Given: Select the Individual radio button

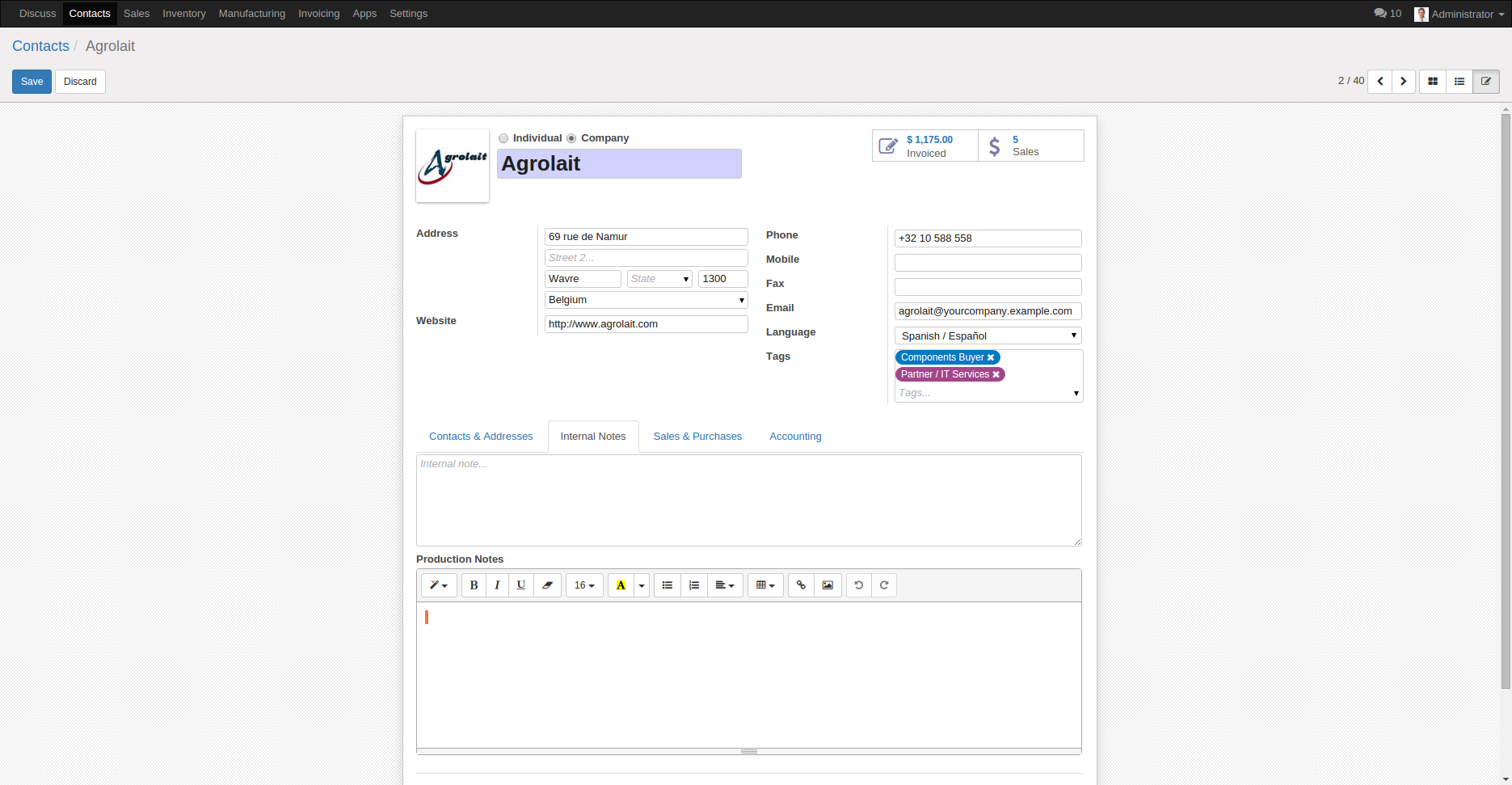Looking at the screenshot, I should 503,137.
